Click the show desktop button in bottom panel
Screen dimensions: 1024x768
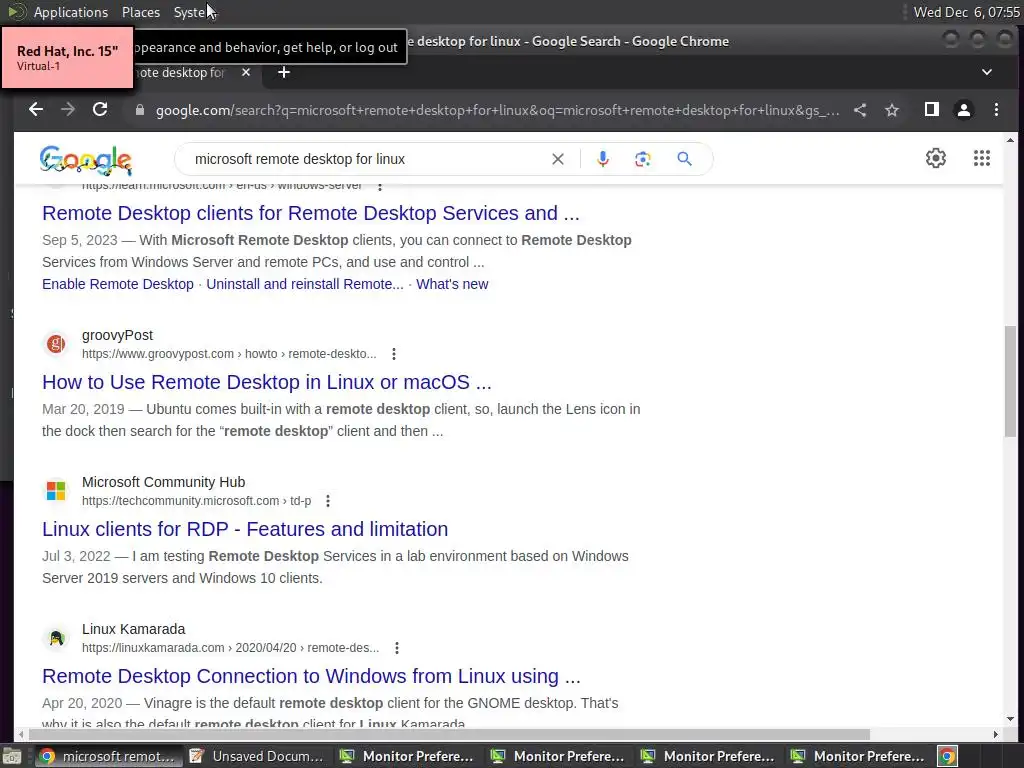12,756
